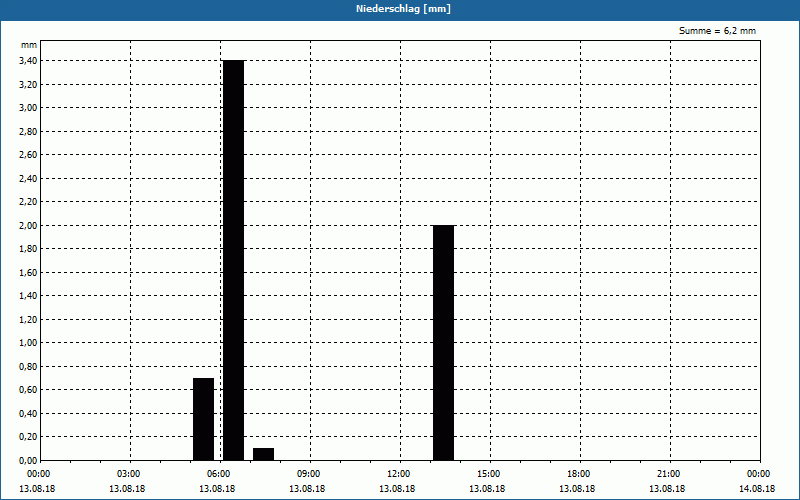Viewport: 800px width, 500px height.
Task: Click the 3,40 y-axis label
Action: click(28, 61)
